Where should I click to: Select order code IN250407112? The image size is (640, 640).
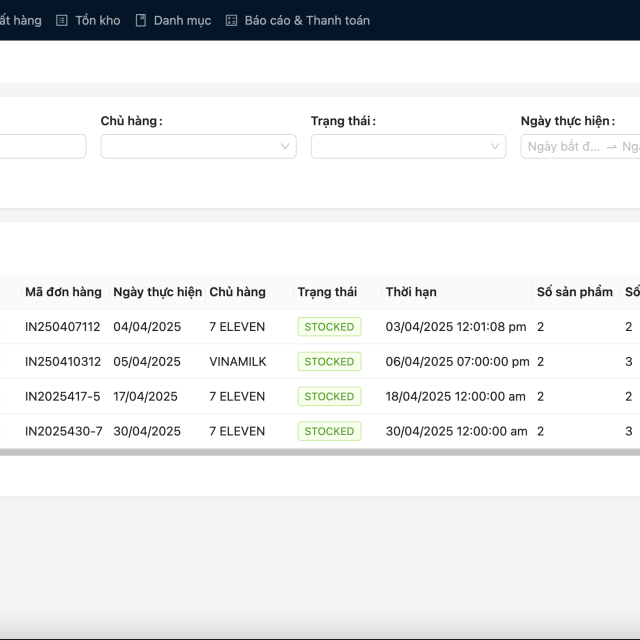click(62, 327)
